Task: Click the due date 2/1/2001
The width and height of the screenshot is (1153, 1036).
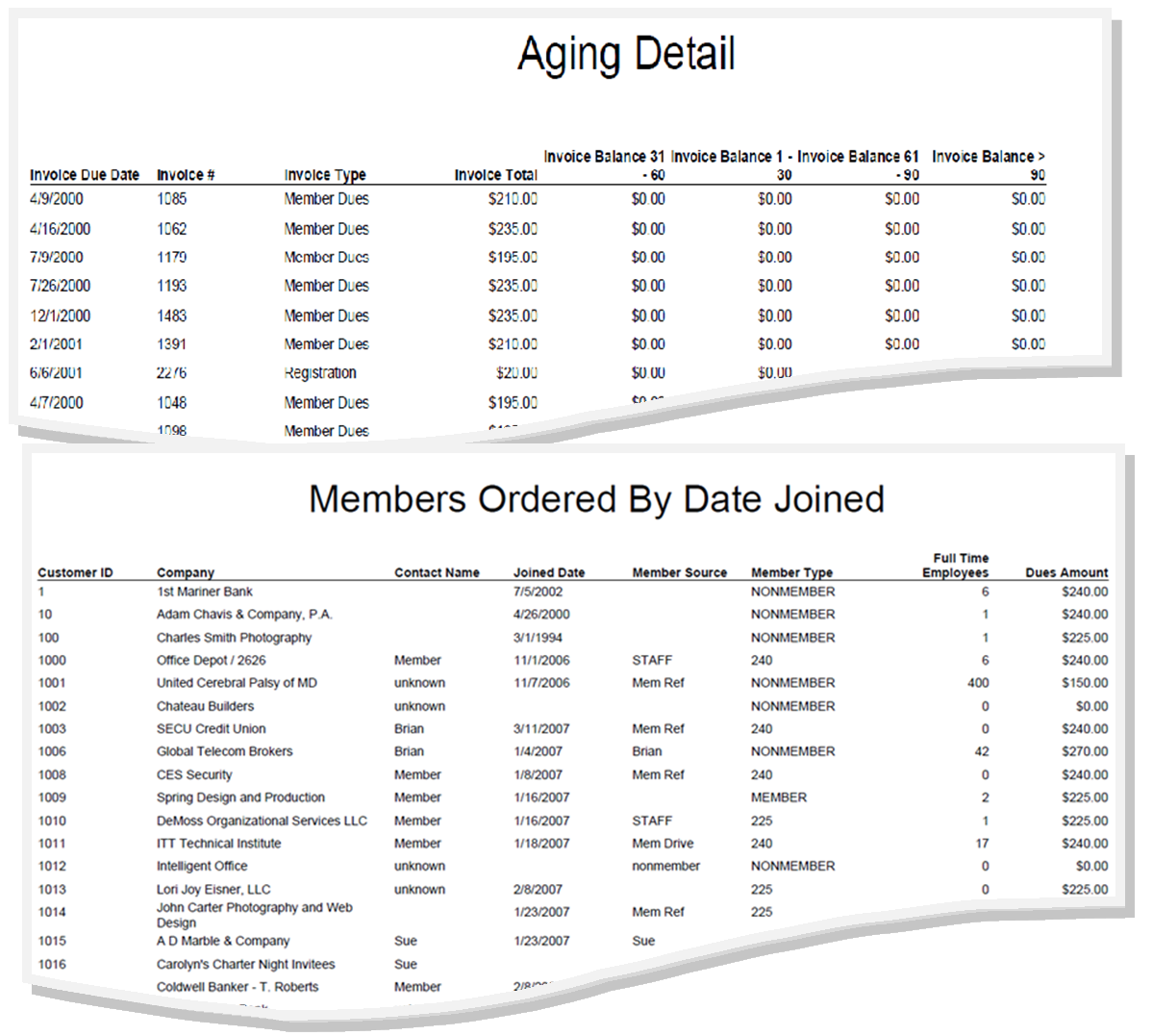Action: click(x=56, y=344)
